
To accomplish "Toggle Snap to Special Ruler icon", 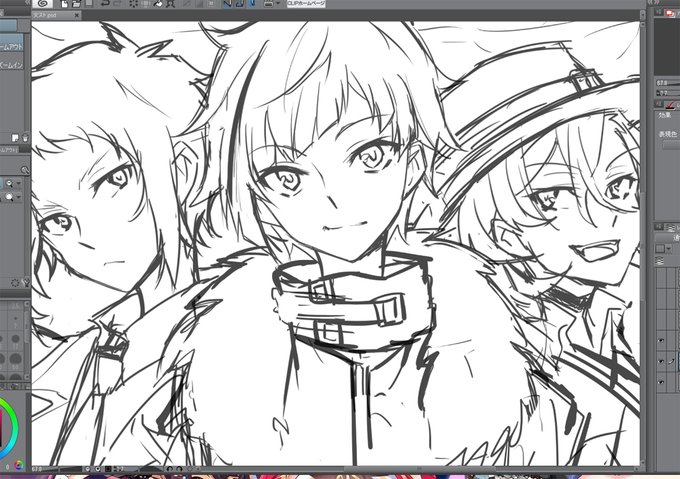I will 239,3.
